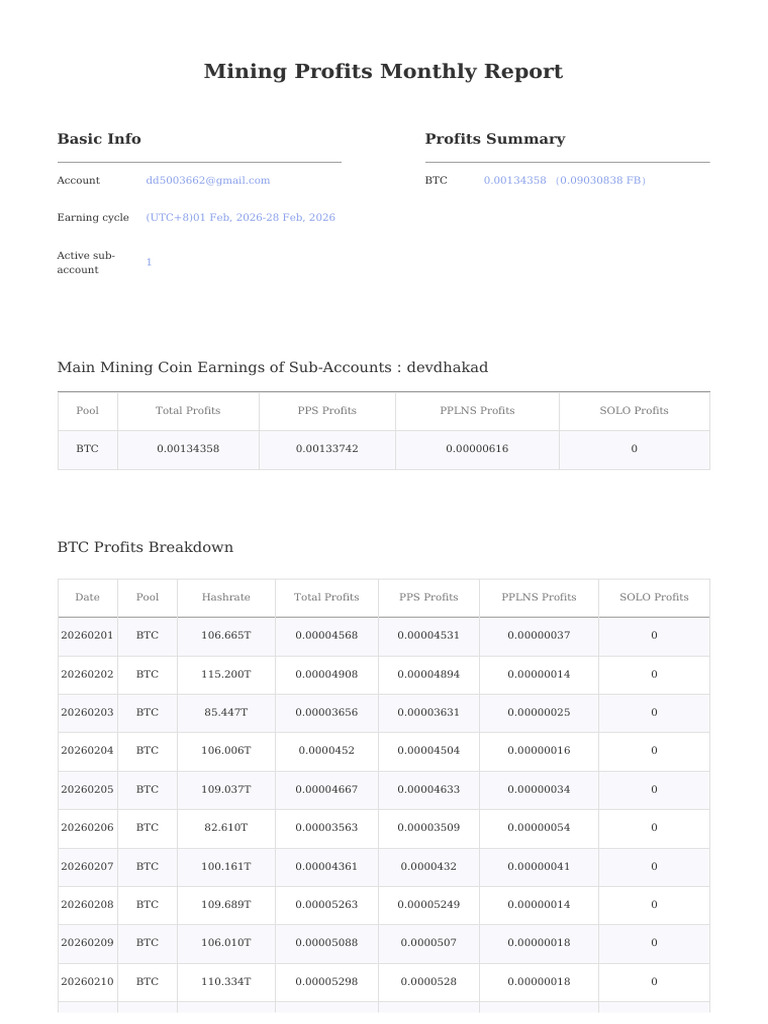Click the Hashrate column header
This screenshot has height=1024, width=768.
226,597
